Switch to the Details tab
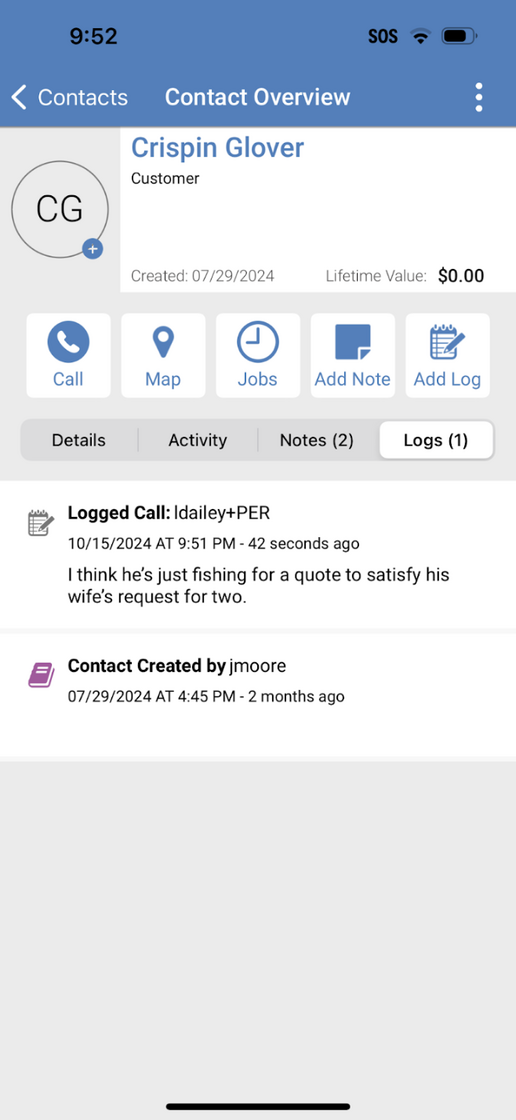 79,440
